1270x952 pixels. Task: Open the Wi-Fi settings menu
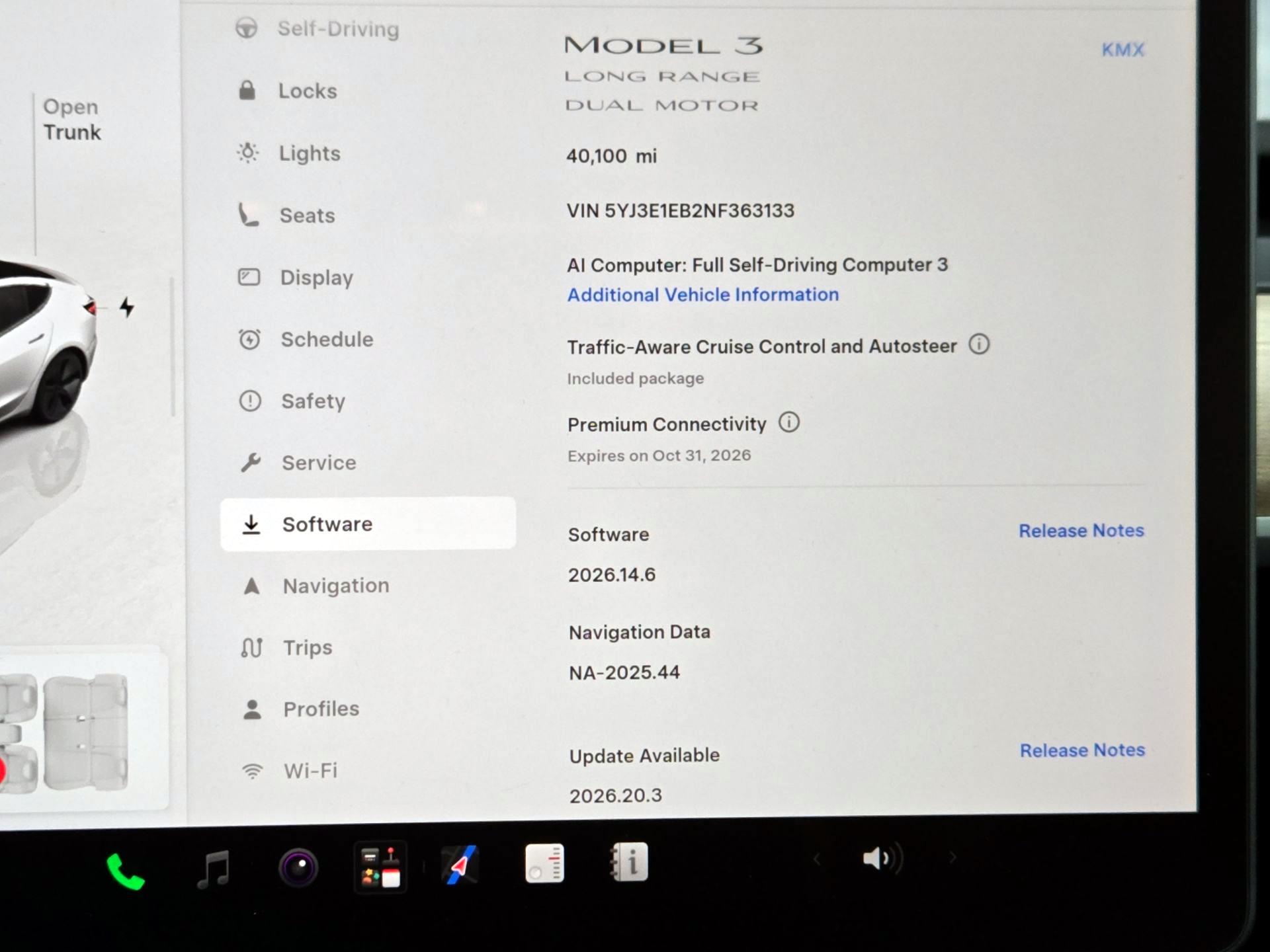pyautogui.click(x=289, y=770)
